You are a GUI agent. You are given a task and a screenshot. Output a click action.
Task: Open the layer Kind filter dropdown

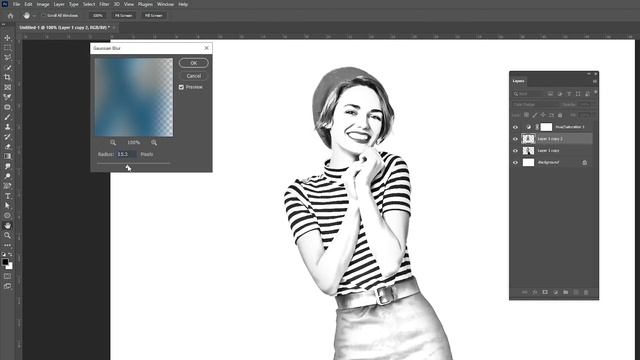tap(528, 94)
